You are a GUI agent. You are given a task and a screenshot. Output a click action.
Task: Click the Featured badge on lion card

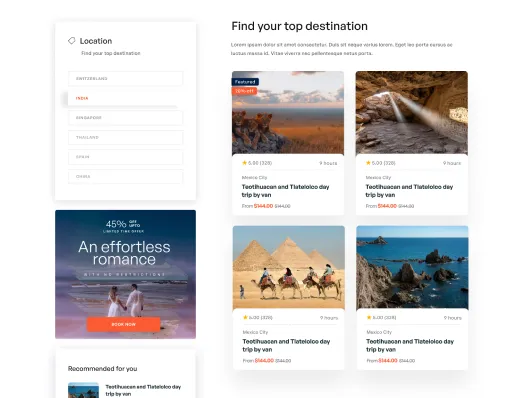[245, 82]
